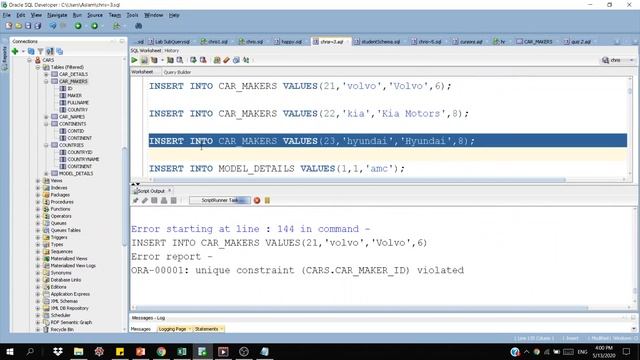640x360 pixels.
Task: Click the Connections tree vertical scrollbar
Action: [x=124, y=196]
